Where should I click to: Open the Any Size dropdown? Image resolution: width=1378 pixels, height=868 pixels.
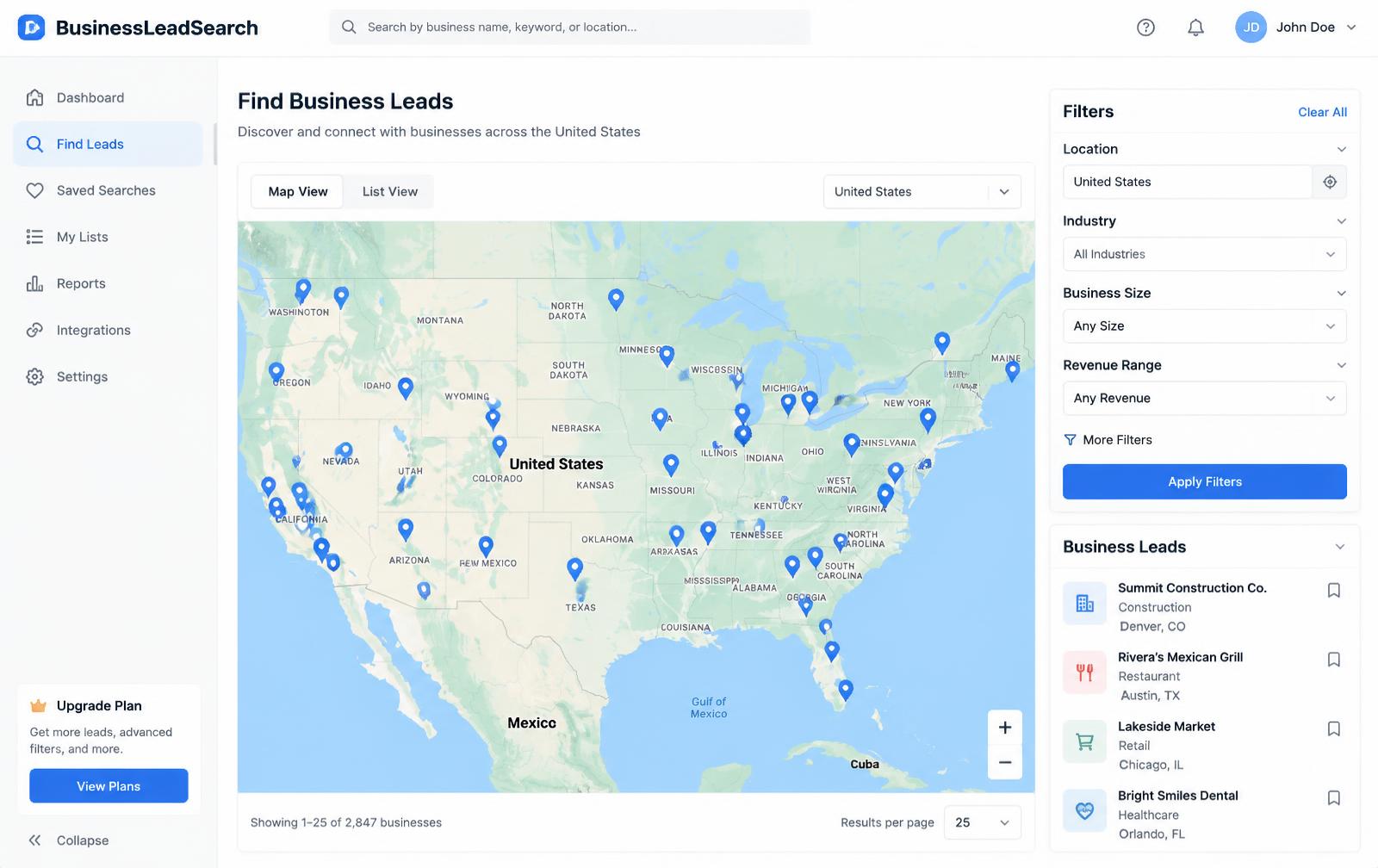[x=1204, y=326]
